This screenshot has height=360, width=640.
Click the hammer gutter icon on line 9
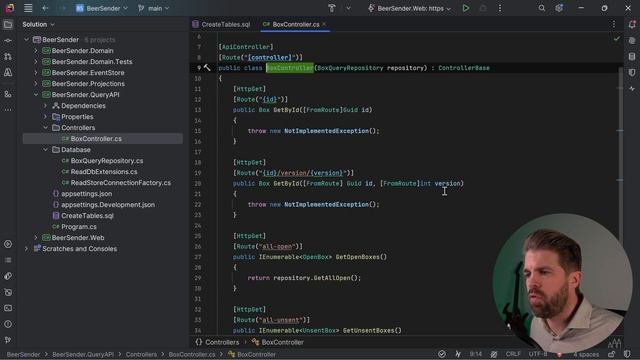[x=207, y=68]
